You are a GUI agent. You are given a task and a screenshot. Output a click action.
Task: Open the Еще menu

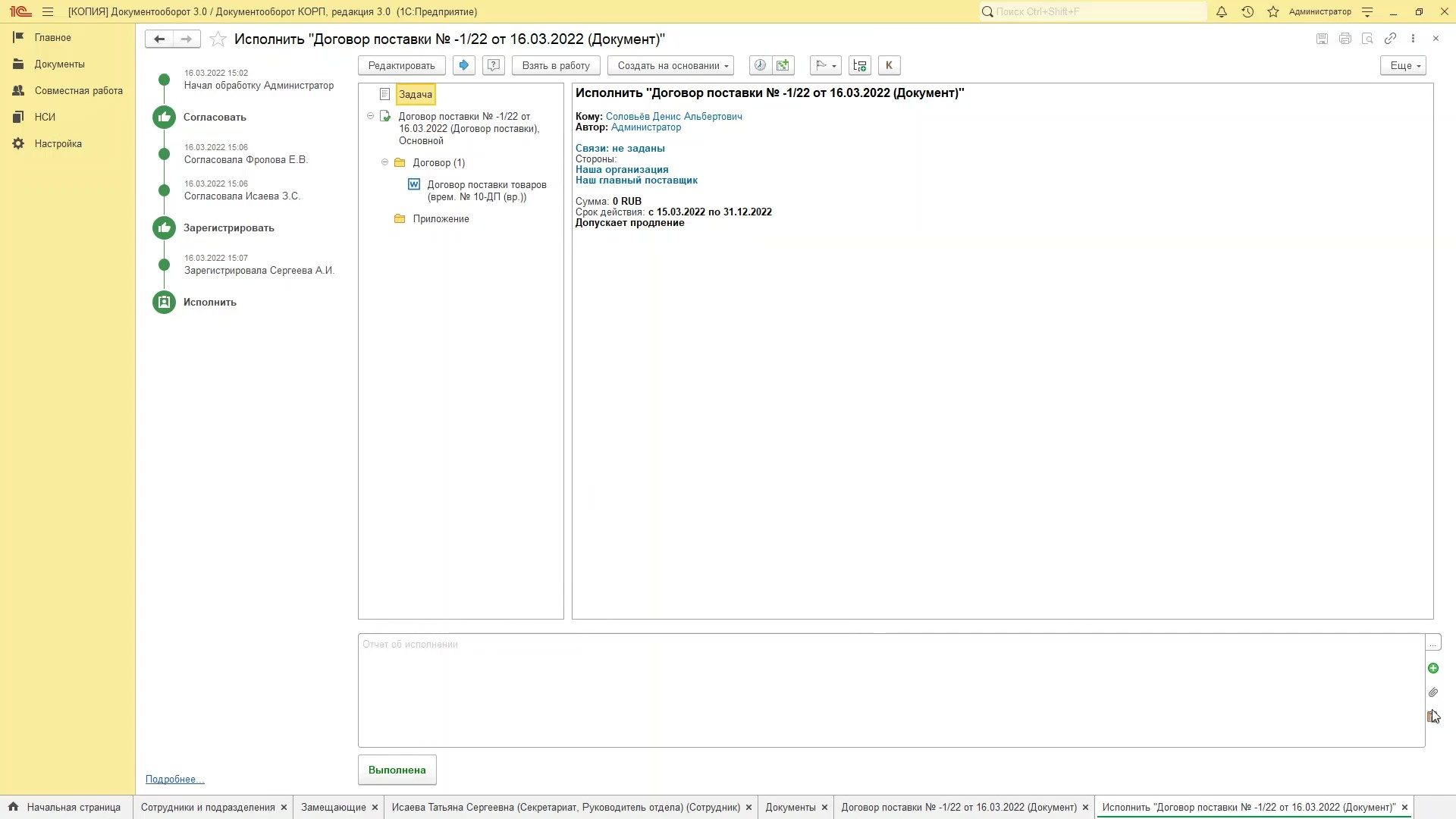pos(1403,65)
